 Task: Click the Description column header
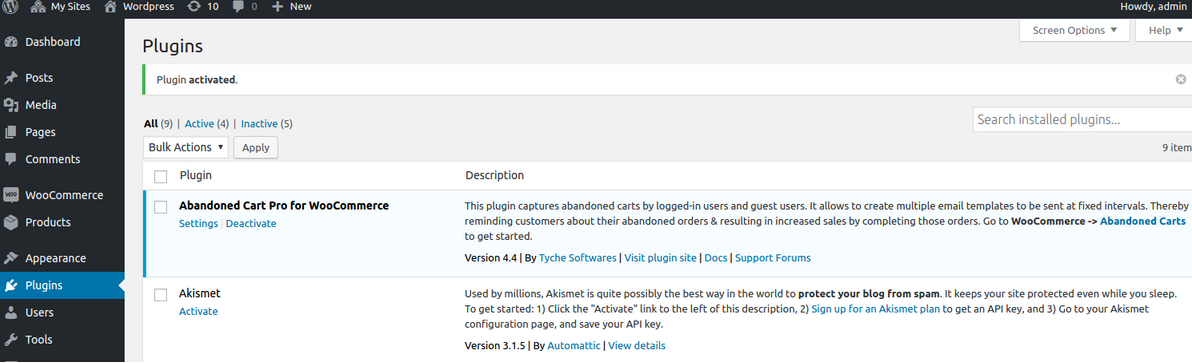495,175
